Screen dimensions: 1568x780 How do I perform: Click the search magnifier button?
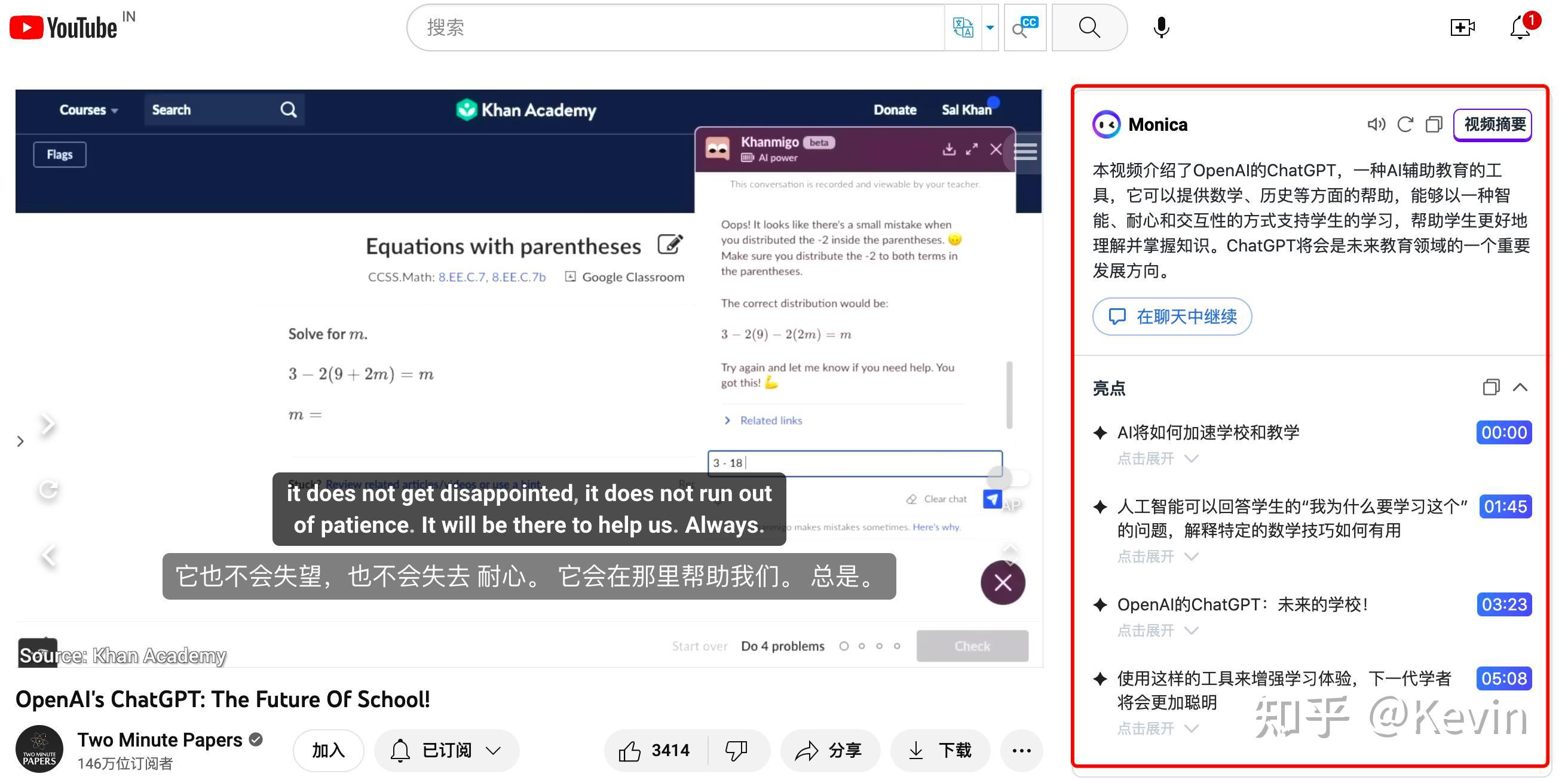coord(1089,27)
